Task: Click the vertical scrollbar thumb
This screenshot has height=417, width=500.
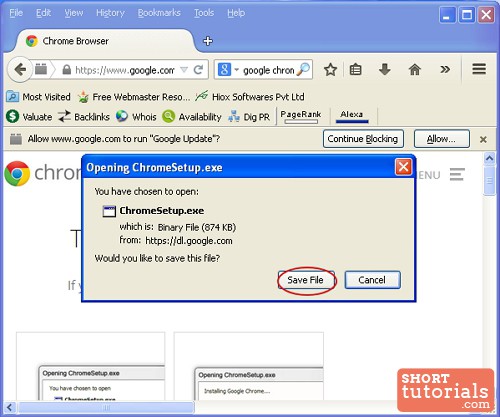Action: [489, 181]
